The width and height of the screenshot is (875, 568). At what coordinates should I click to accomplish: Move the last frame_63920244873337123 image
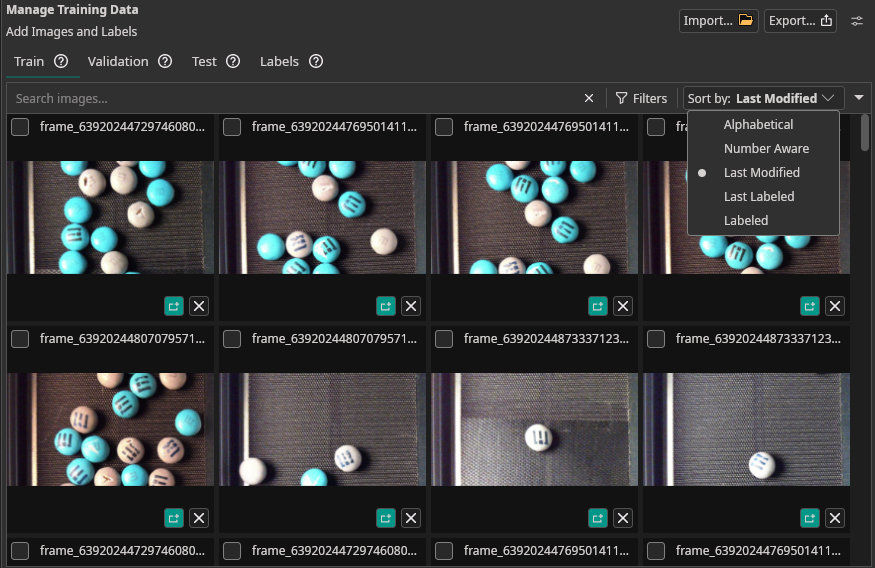pyautogui.click(x=810, y=518)
